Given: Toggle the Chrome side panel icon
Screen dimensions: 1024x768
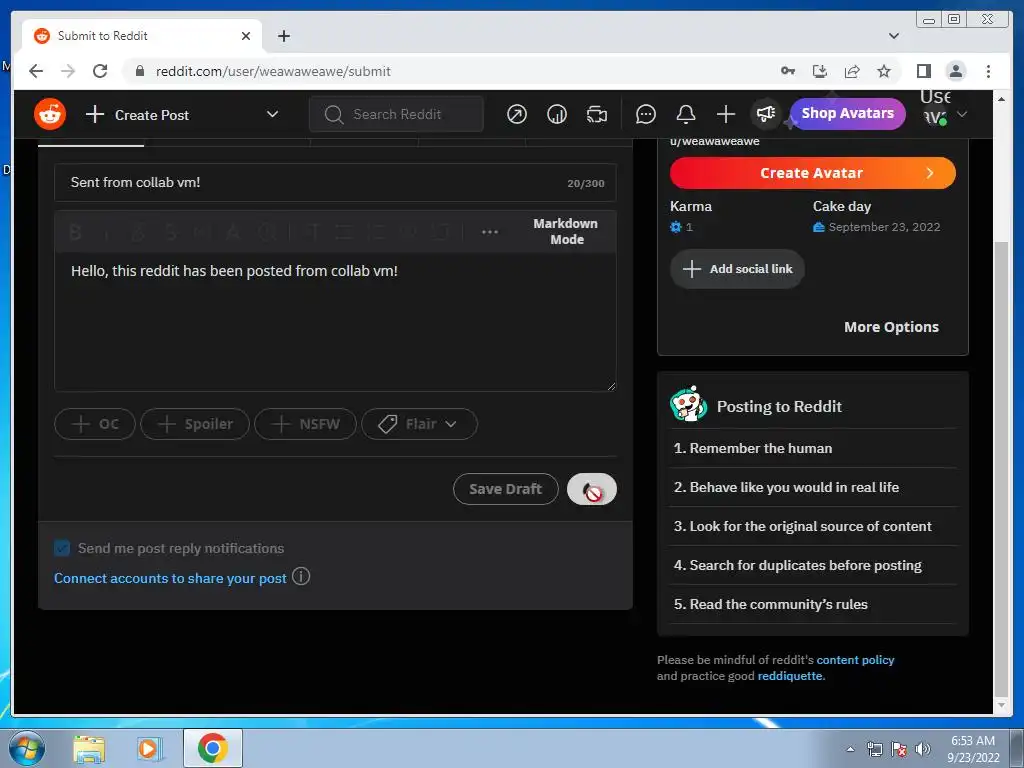Looking at the screenshot, I should click(923, 71).
